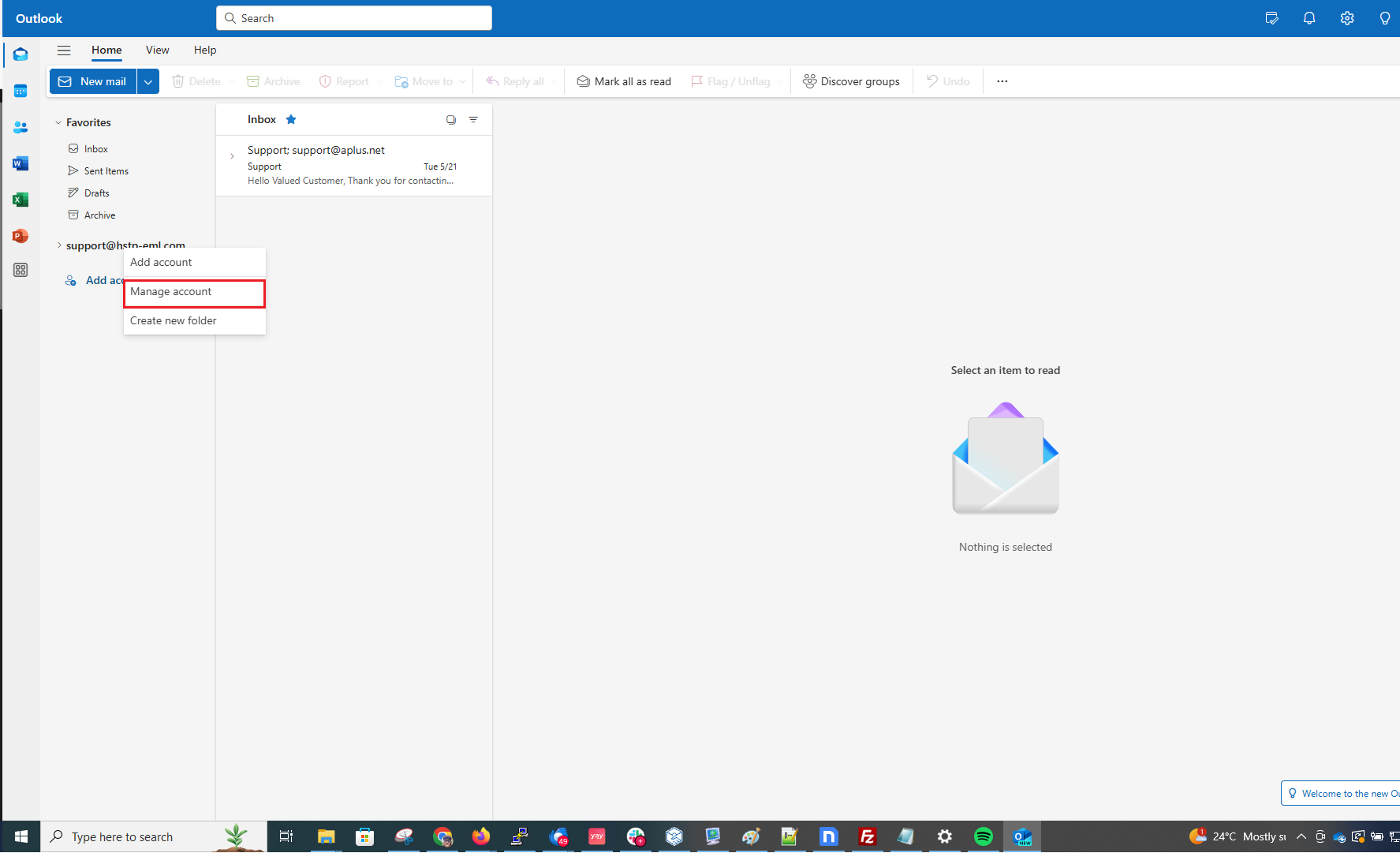Click the Search input field

point(354,18)
